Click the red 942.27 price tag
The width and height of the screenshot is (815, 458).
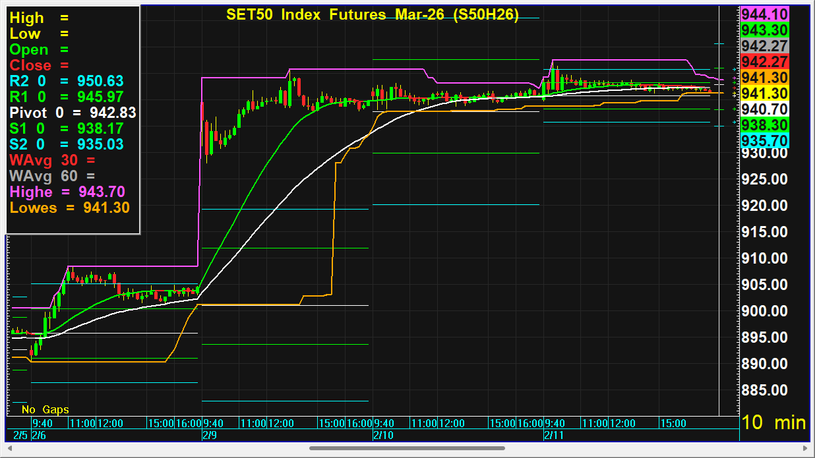pos(766,61)
